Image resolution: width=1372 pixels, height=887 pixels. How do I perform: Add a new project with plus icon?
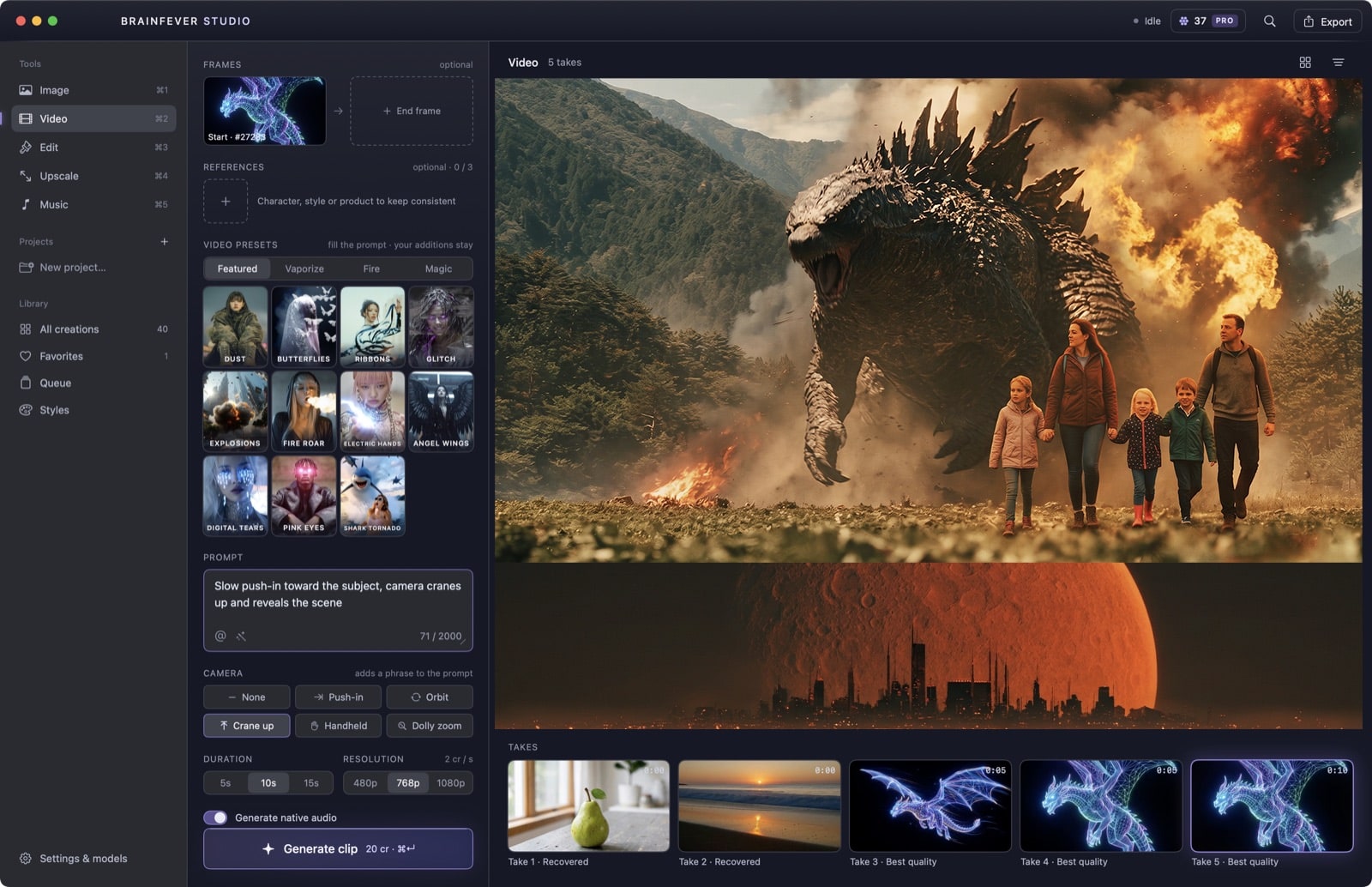tap(164, 242)
